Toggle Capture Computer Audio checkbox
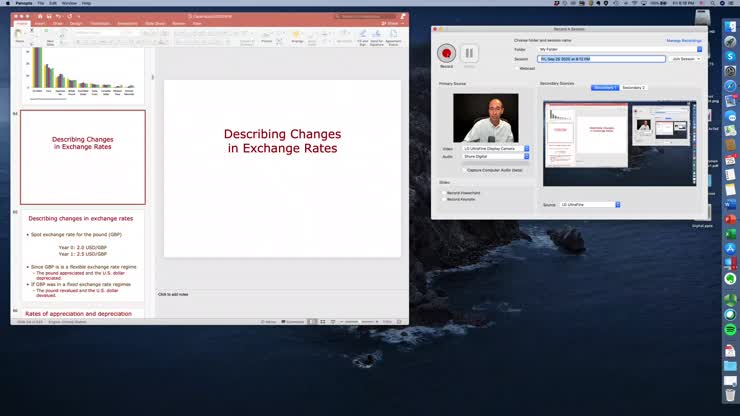 (x=464, y=170)
